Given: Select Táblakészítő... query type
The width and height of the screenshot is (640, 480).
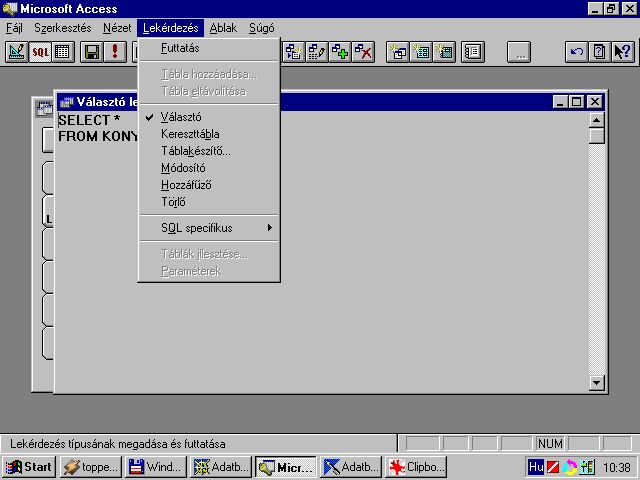Looking at the screenshot, I should point(209,151).
